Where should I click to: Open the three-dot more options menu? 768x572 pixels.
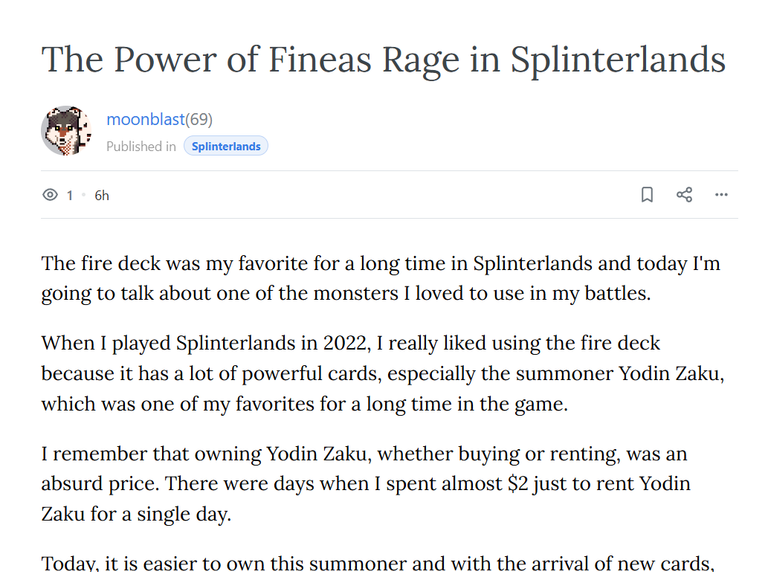click(x=721, y=195)
